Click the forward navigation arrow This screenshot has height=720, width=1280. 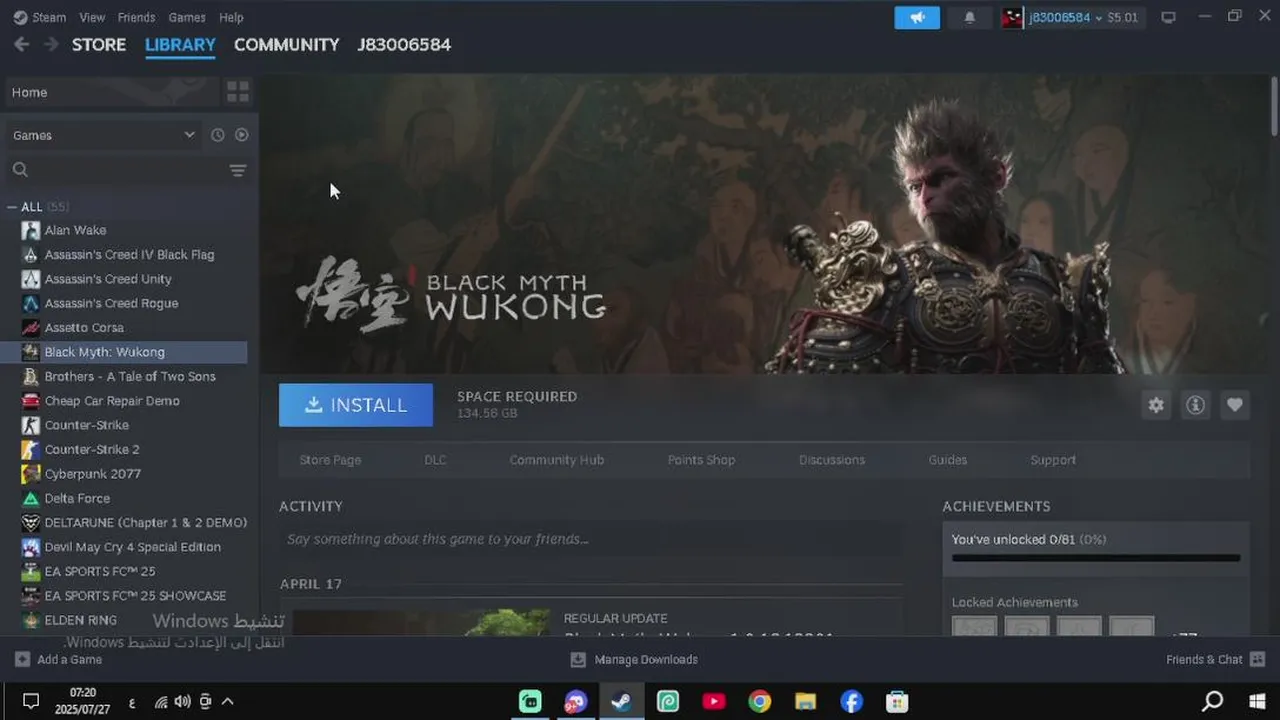pyautogui.click(x=50, y=44)
